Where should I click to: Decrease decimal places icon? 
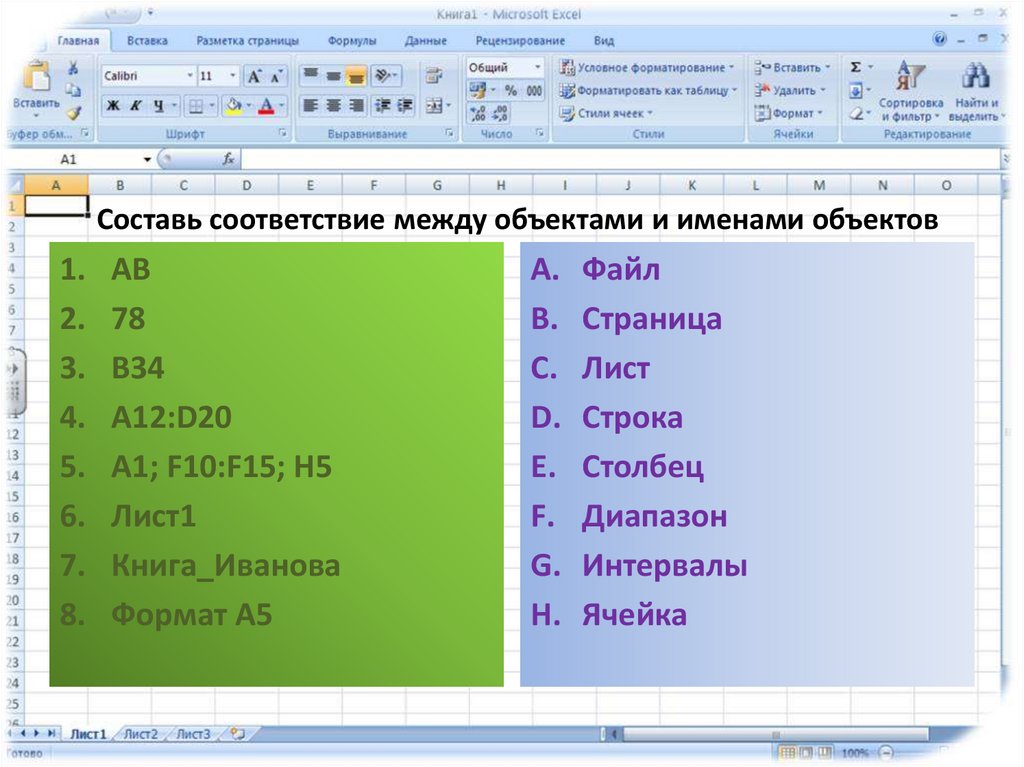(x=500, y=114)
